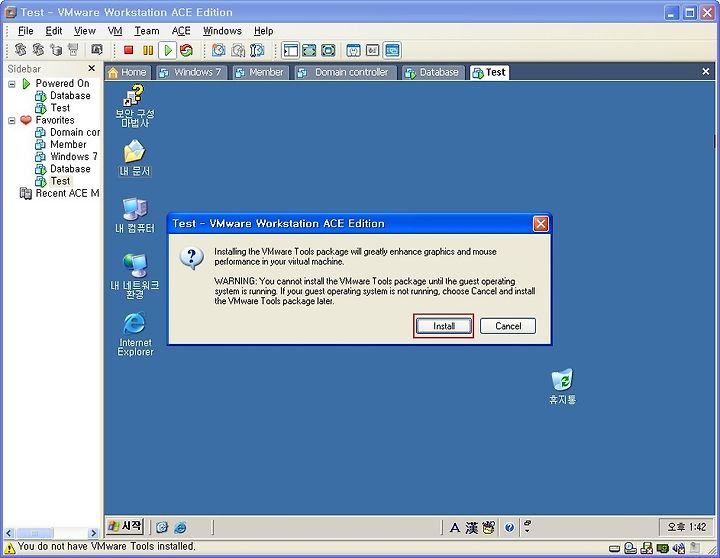
Task: Close the Sidebar panel
Action: (91, 68)
